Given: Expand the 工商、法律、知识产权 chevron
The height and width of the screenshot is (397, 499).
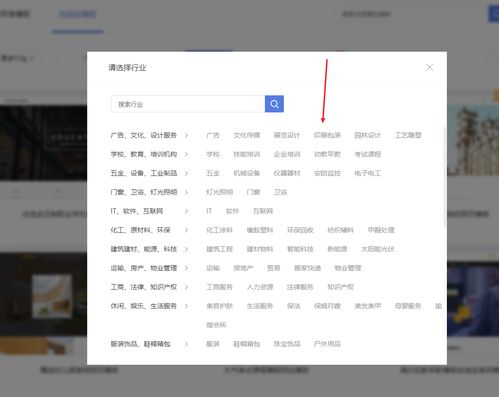Looking at the screenshot, I should click(x=186, y=287).
